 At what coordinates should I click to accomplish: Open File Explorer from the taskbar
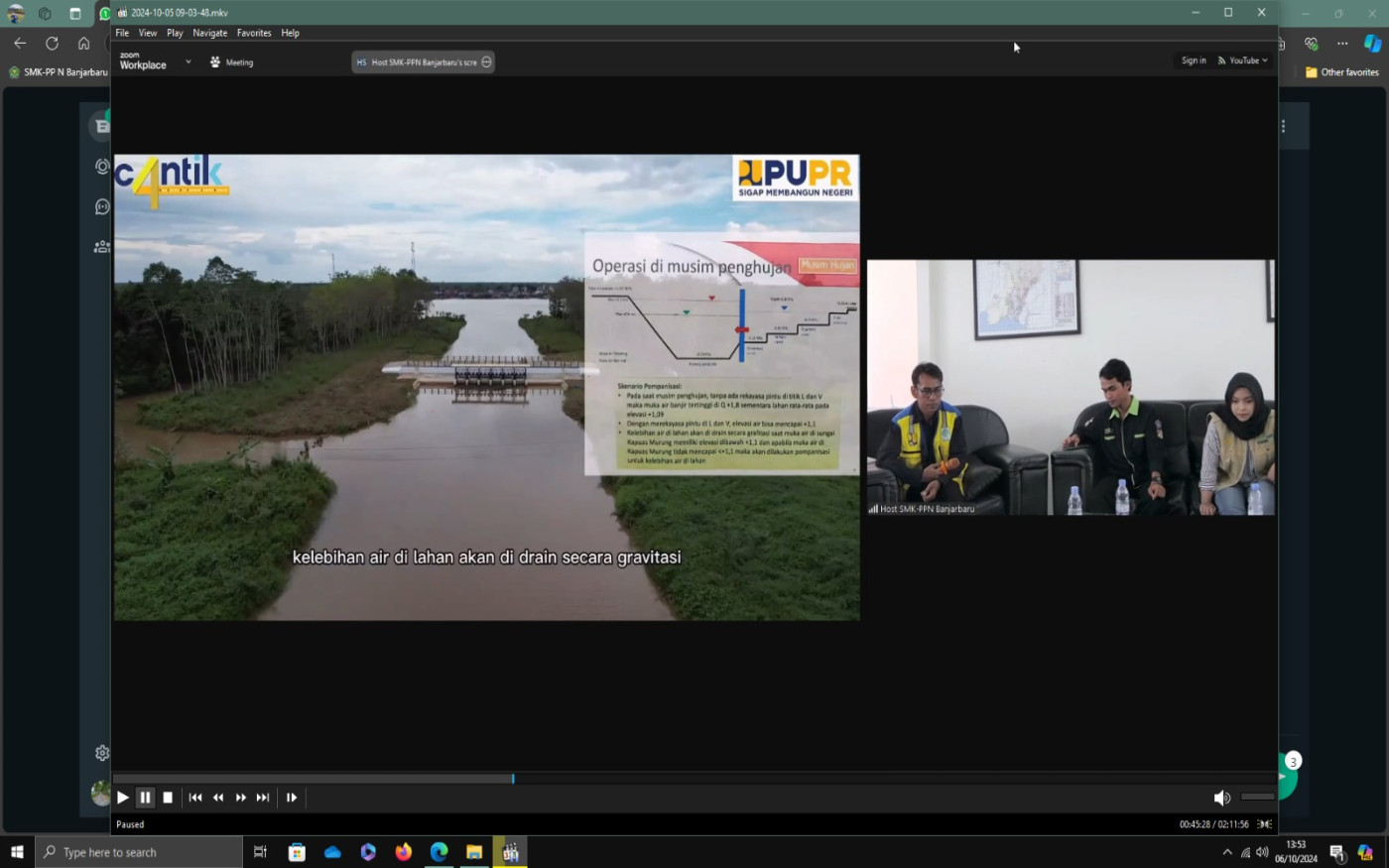pyautogui.click(x=474, y=852)
